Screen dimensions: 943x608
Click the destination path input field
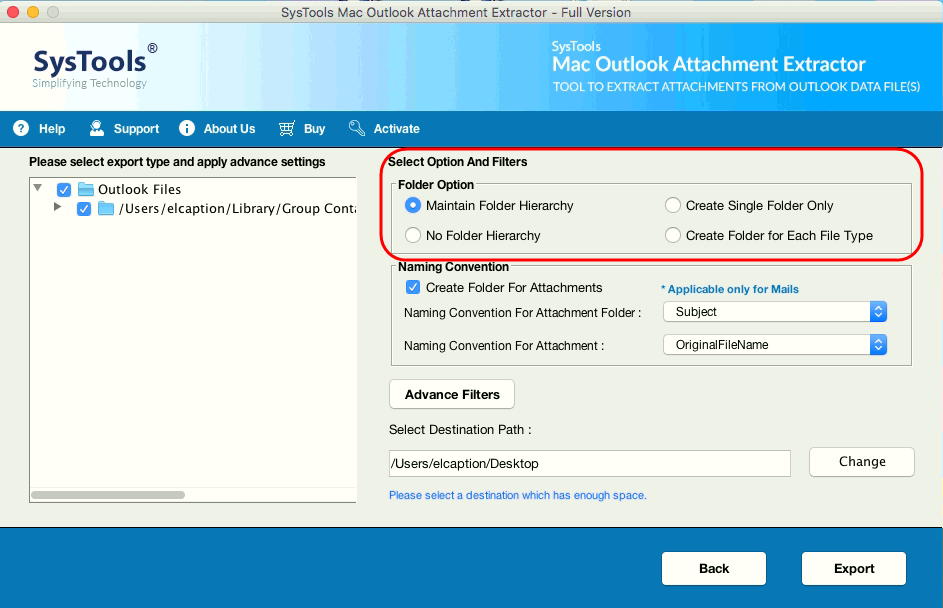[589, 464]
